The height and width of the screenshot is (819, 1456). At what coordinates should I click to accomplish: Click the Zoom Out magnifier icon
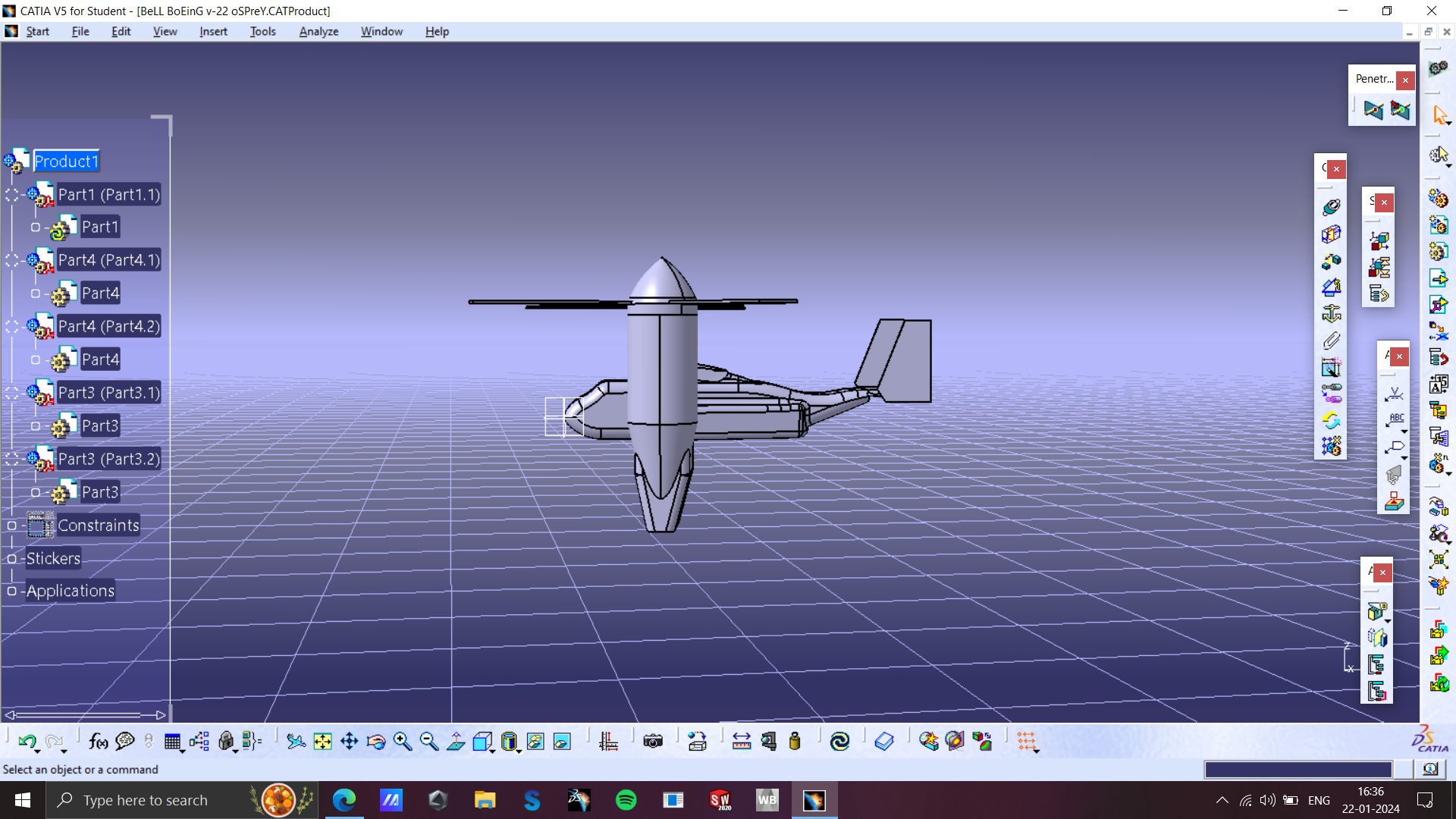[x=428, y=741]
